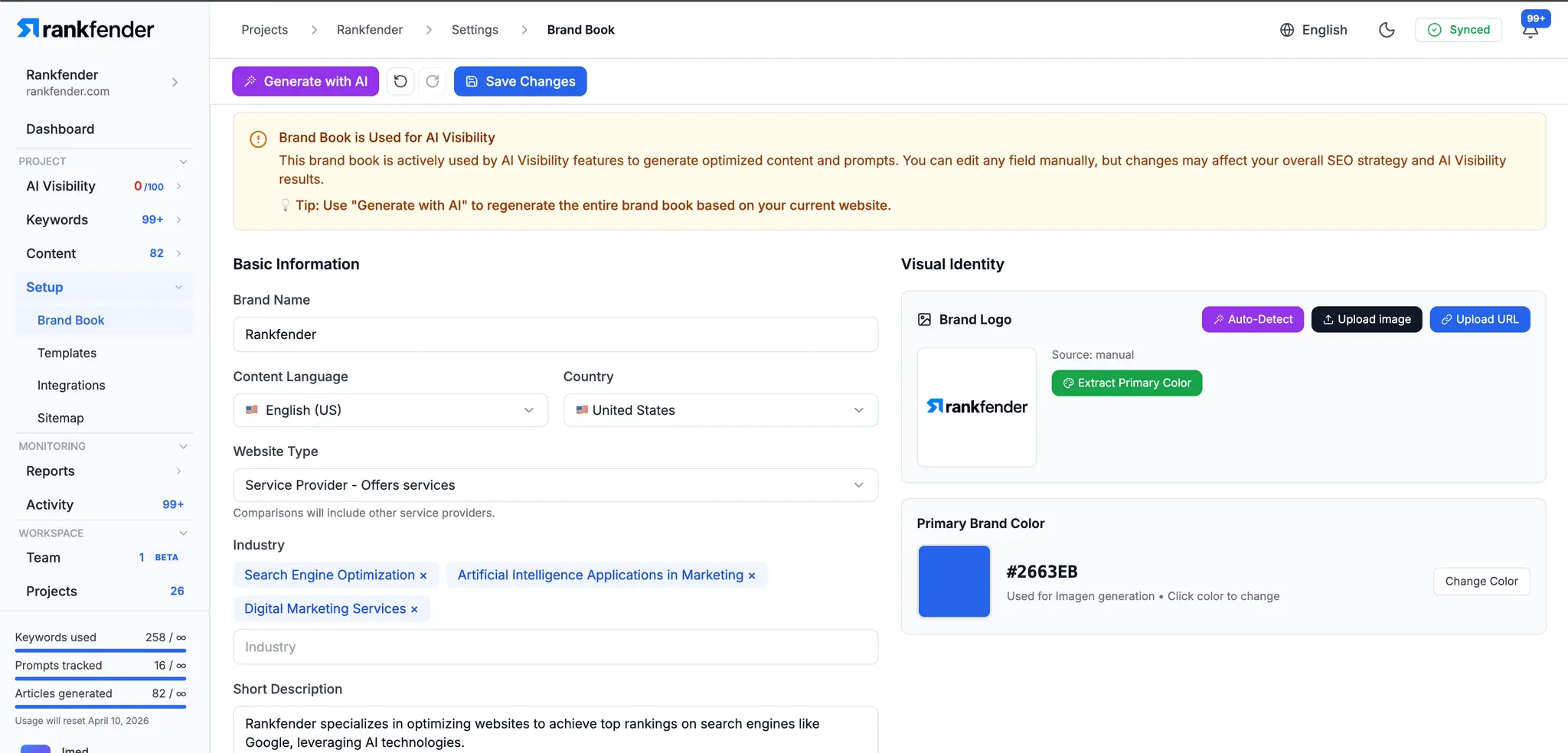
Task: Open the Country dropdown
Action: 720,410
